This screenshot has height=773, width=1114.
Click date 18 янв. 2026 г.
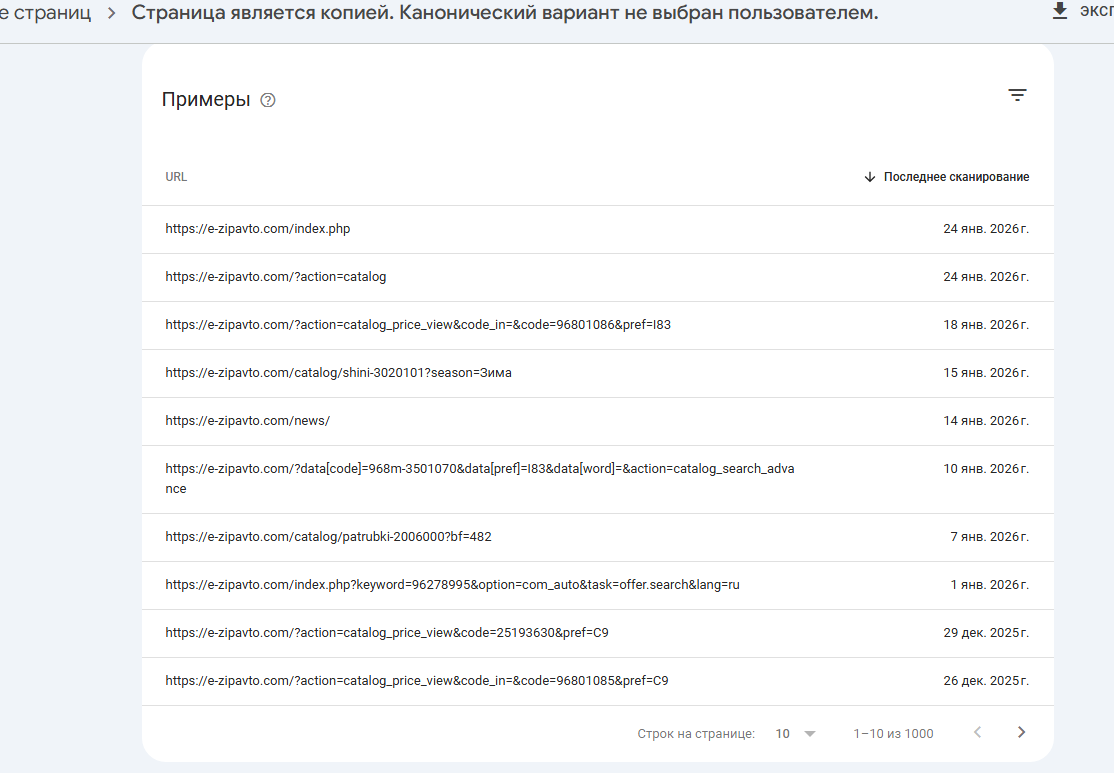pos(985,325)
